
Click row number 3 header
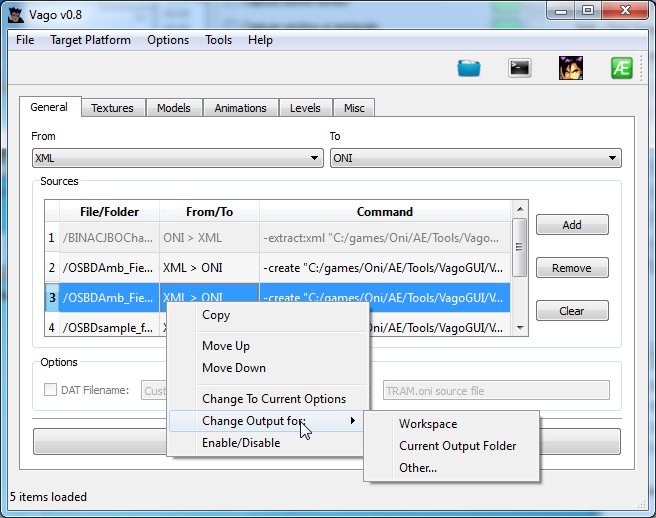click(x=52, y=297)
